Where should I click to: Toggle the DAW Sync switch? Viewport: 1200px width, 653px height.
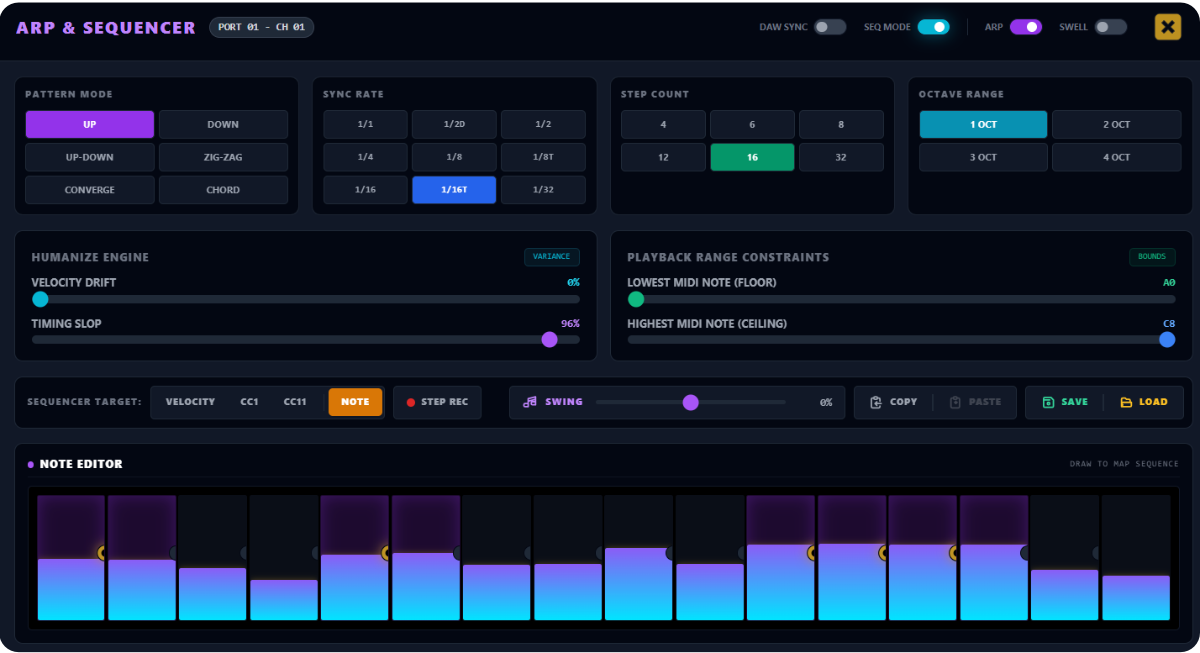click(830, 27)
